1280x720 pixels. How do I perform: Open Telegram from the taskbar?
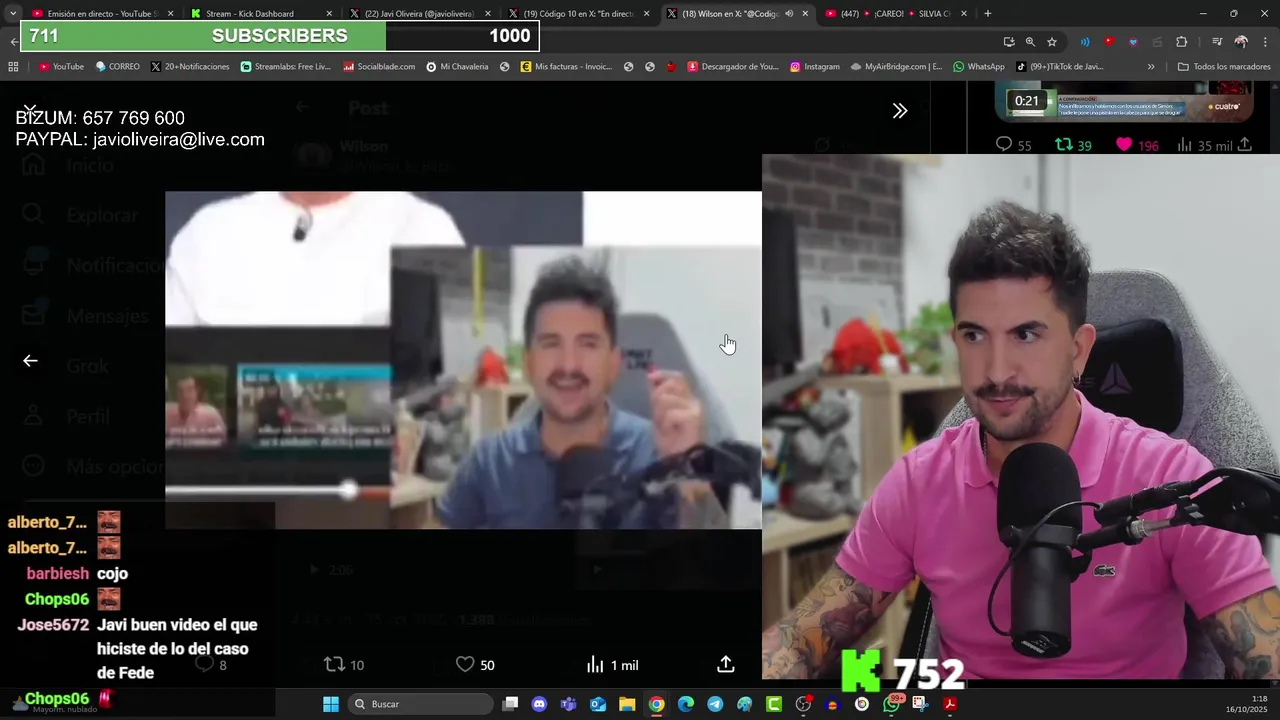(x=715, y=704)
